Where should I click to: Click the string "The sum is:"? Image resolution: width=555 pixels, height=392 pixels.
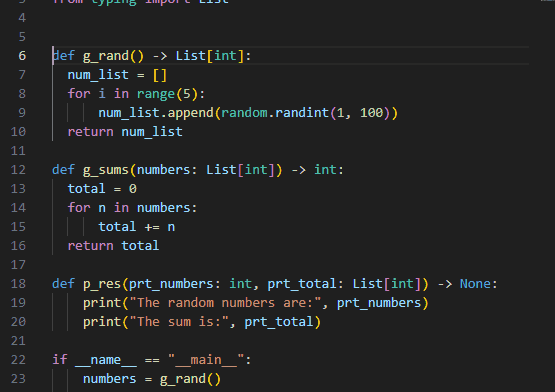point(179,322)
